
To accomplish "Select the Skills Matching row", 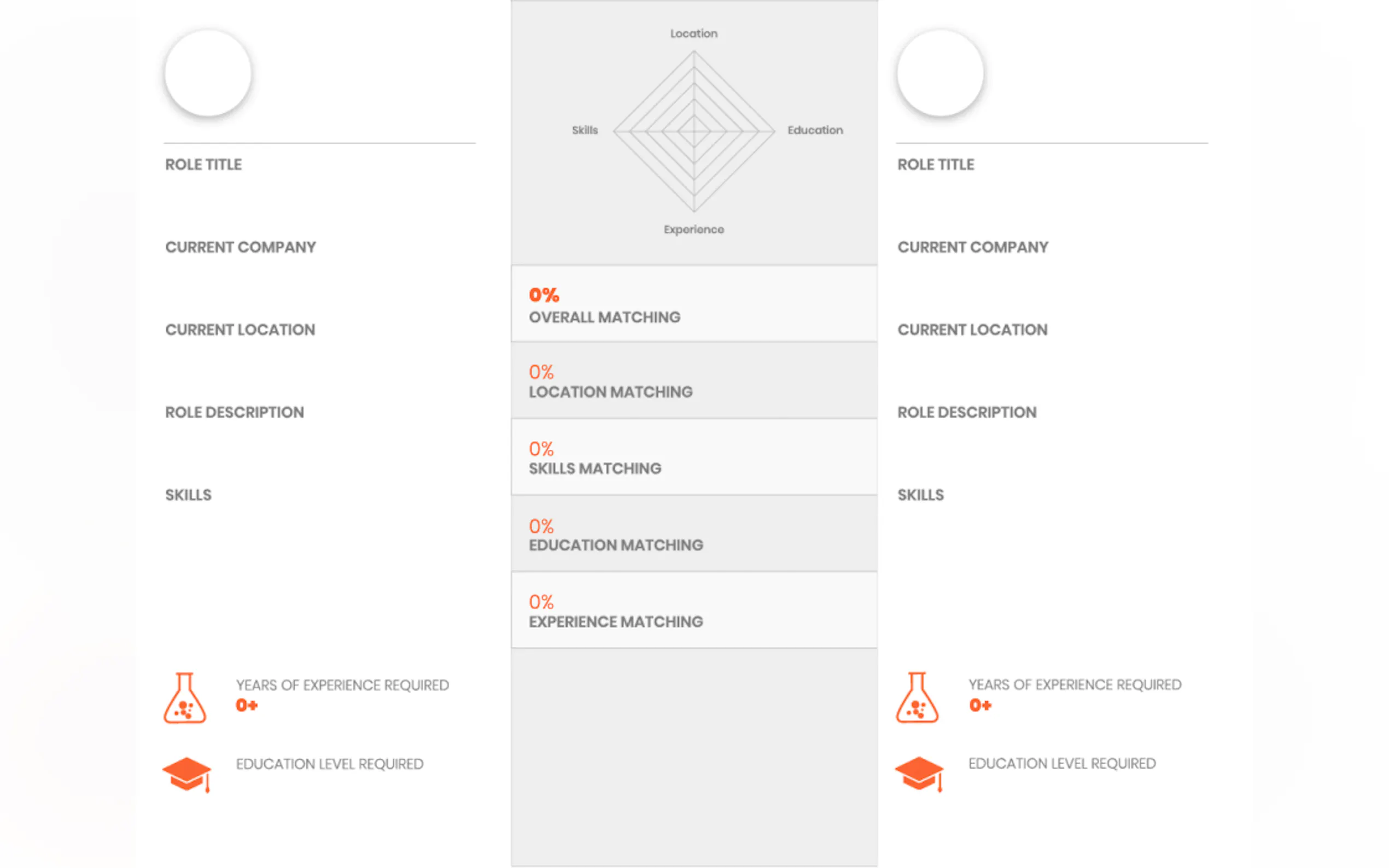I will [x=693, y=458].
